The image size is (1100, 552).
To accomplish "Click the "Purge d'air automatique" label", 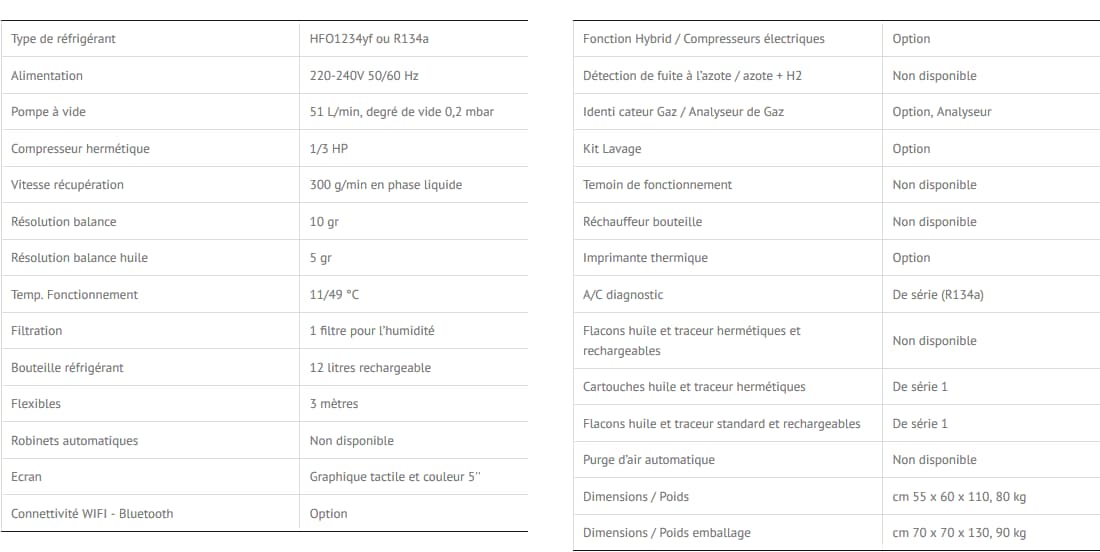I will tap(649, 460).
